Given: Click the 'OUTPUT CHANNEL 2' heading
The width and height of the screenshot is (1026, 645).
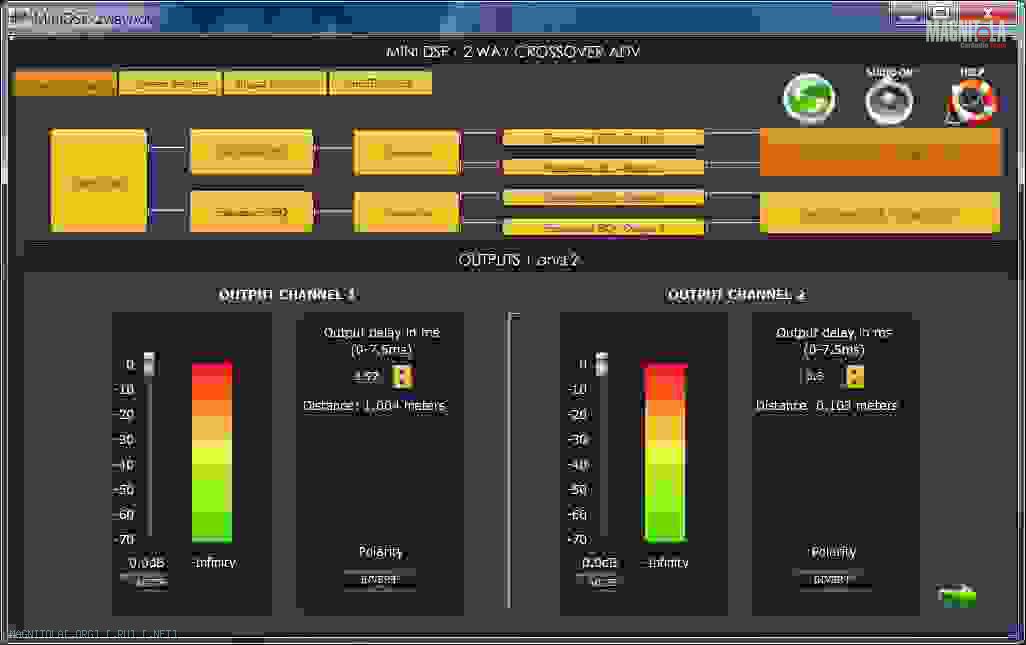Looking at the screenshot, I should coord(736,295).
